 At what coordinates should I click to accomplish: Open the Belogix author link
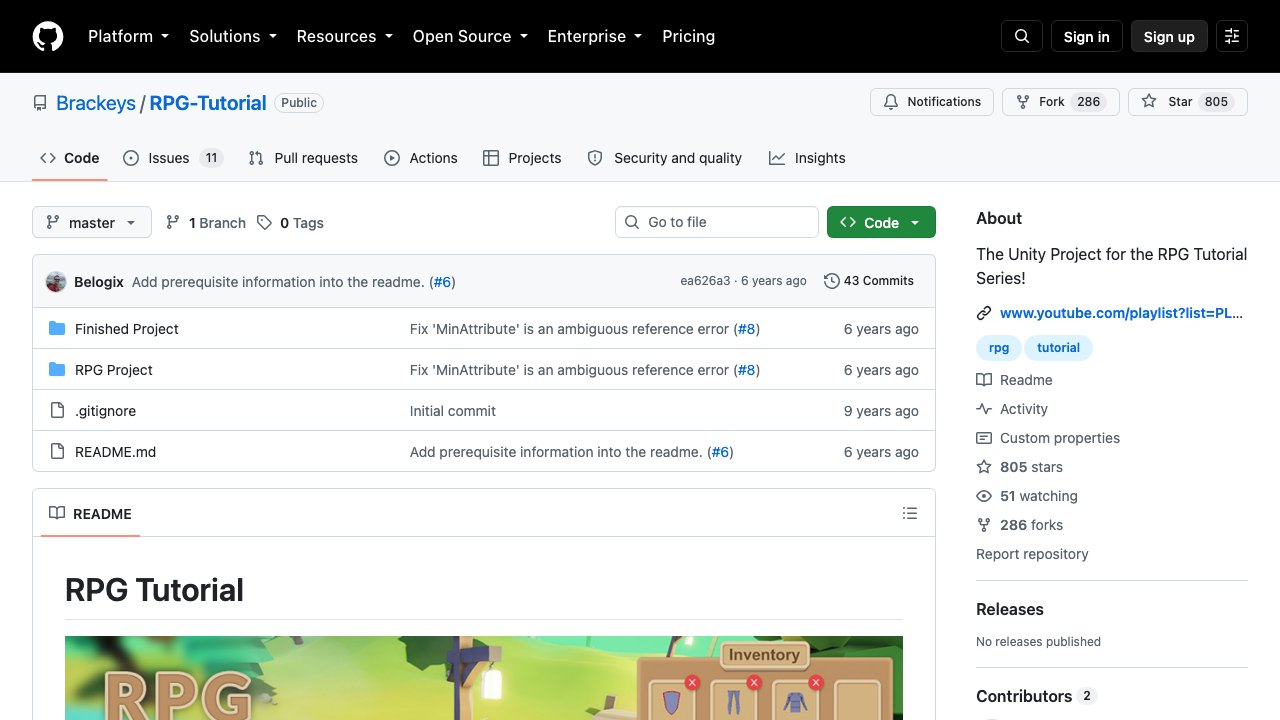[x=99, y=282]
